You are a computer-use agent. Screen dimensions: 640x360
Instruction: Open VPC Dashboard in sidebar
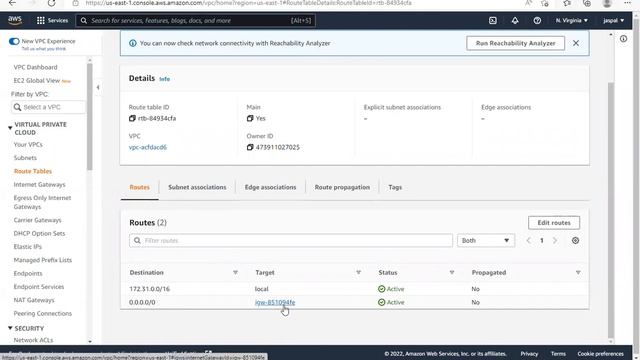click(x=36, y=67)
